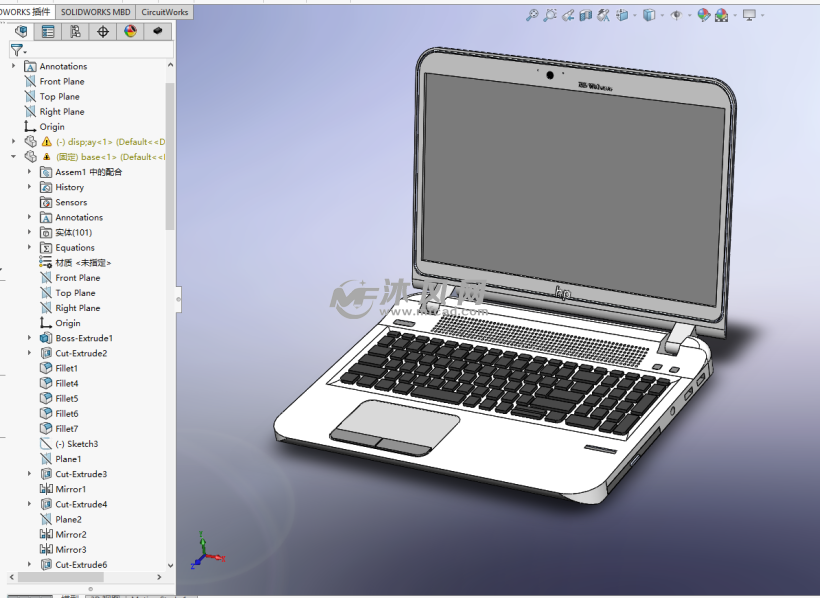Click the Zoom to Fit icon
820x598 pixels.
click(x=532, y=15)
